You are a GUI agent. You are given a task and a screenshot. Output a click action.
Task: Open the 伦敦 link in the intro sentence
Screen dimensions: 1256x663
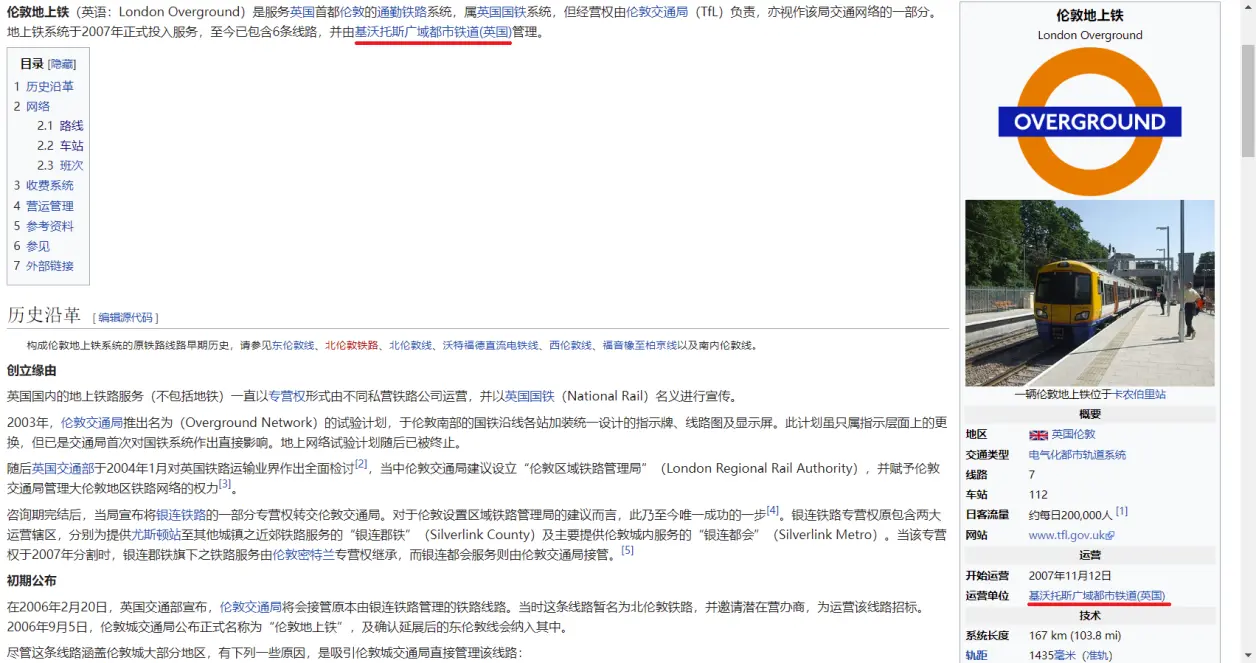click(x=352, y=12)
